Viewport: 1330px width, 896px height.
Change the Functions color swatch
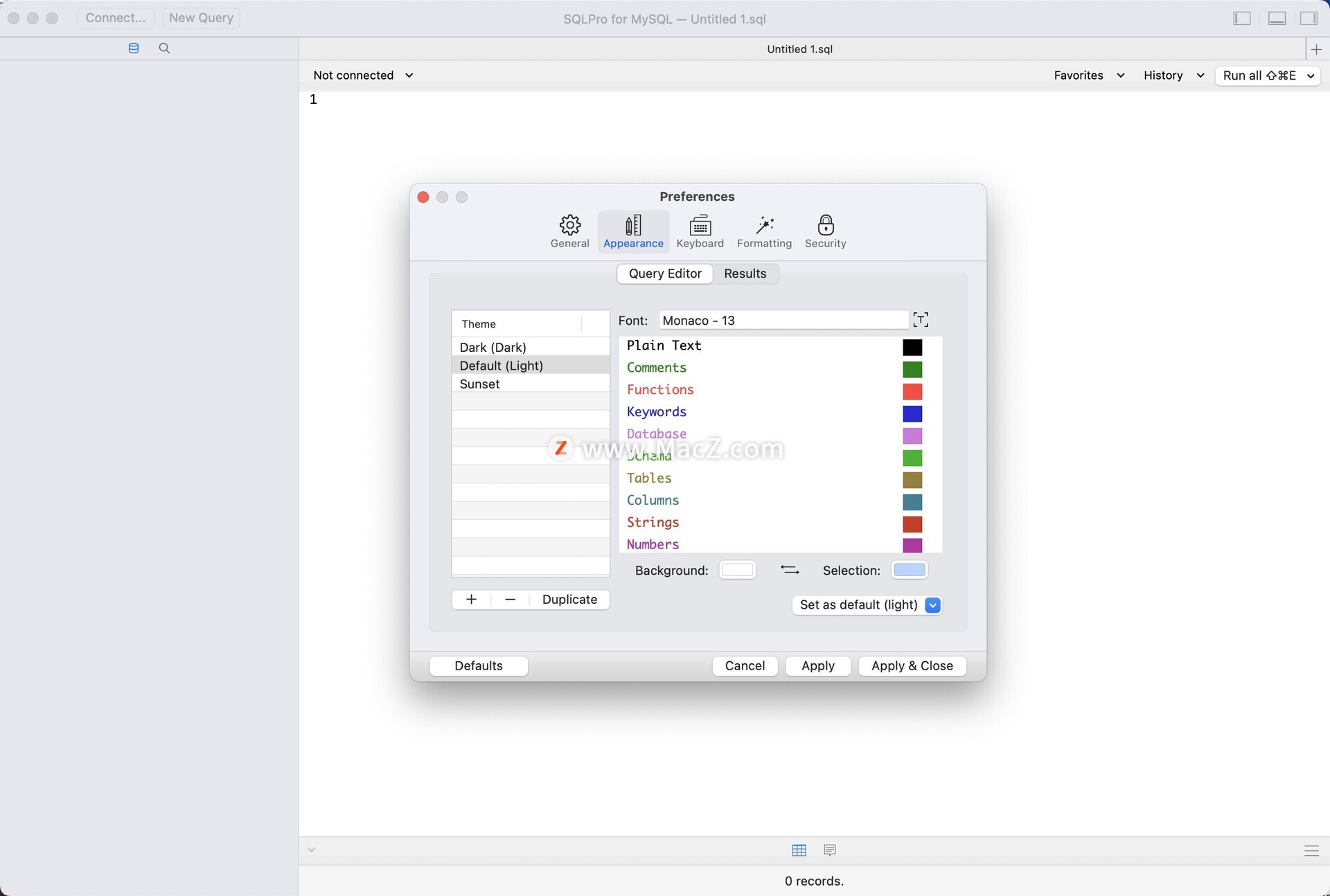click(x=912, y=391)
